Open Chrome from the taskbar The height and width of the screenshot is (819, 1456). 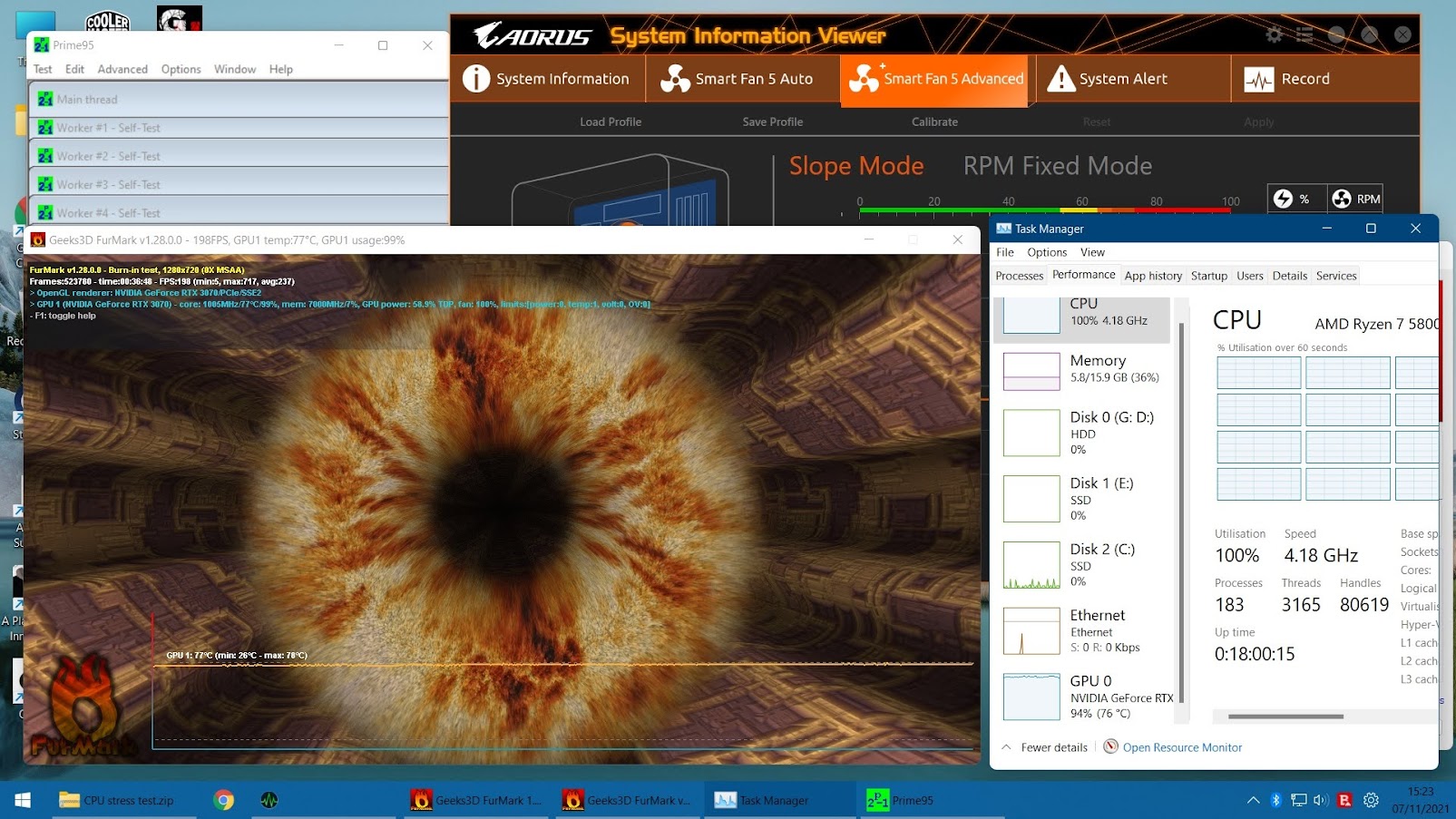pyautogui.click(x=223, y=800)
